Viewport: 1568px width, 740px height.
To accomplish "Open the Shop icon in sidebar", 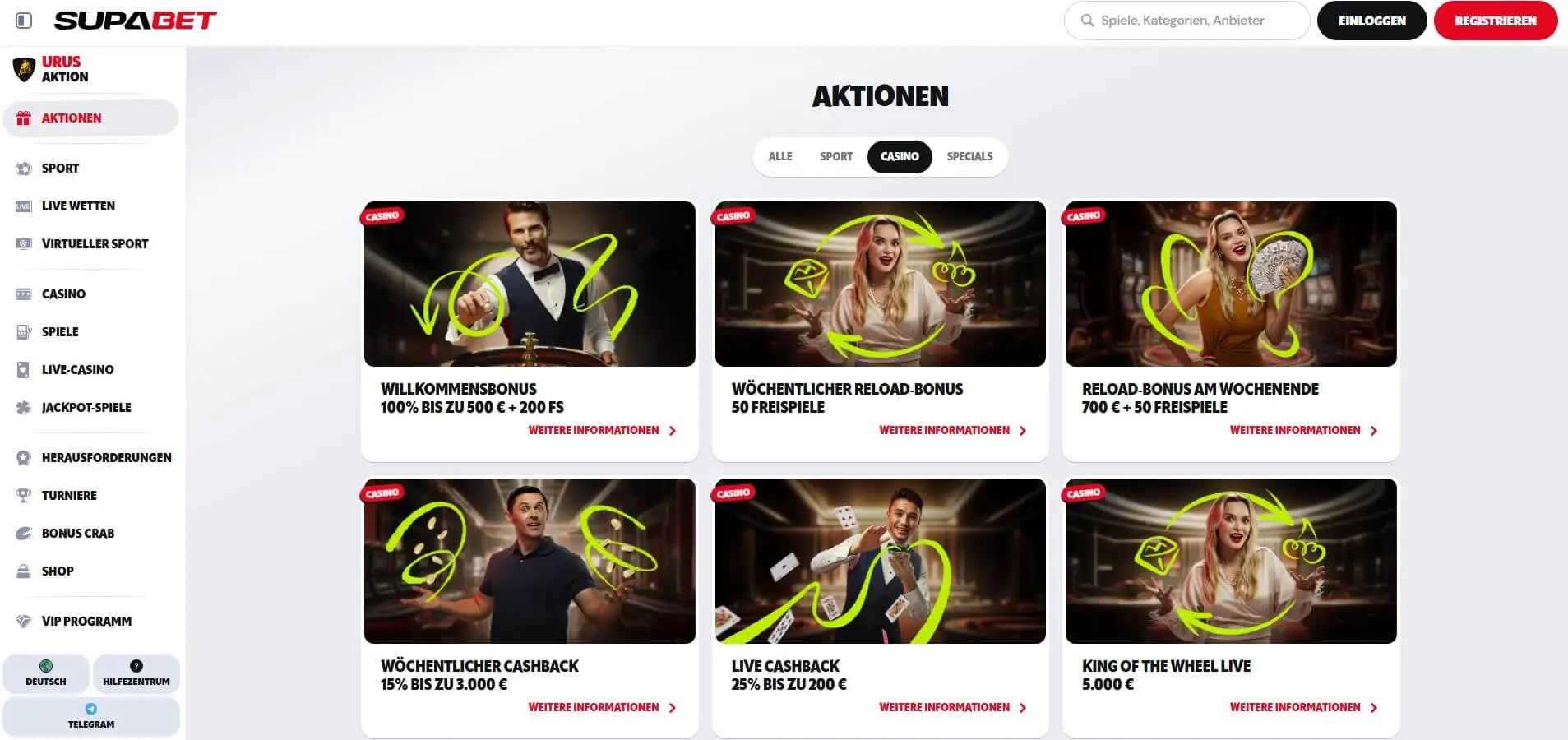I will (24, 571).
